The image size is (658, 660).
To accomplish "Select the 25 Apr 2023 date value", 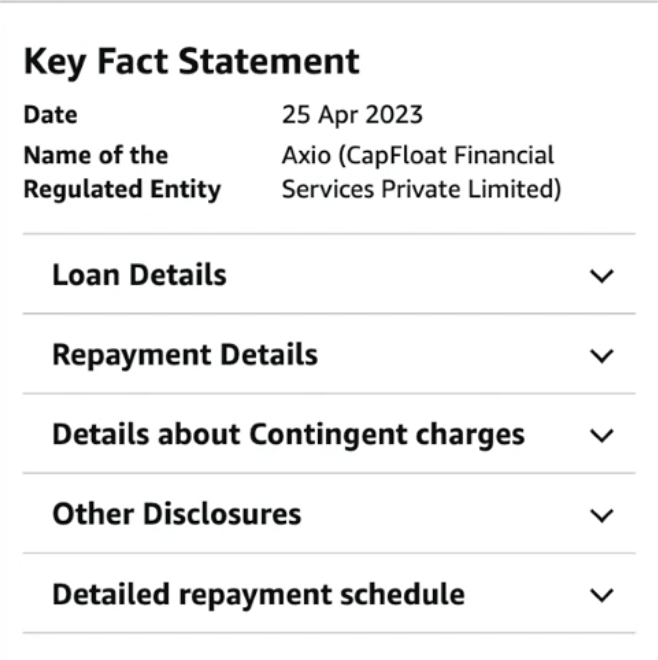I will 352,114.
